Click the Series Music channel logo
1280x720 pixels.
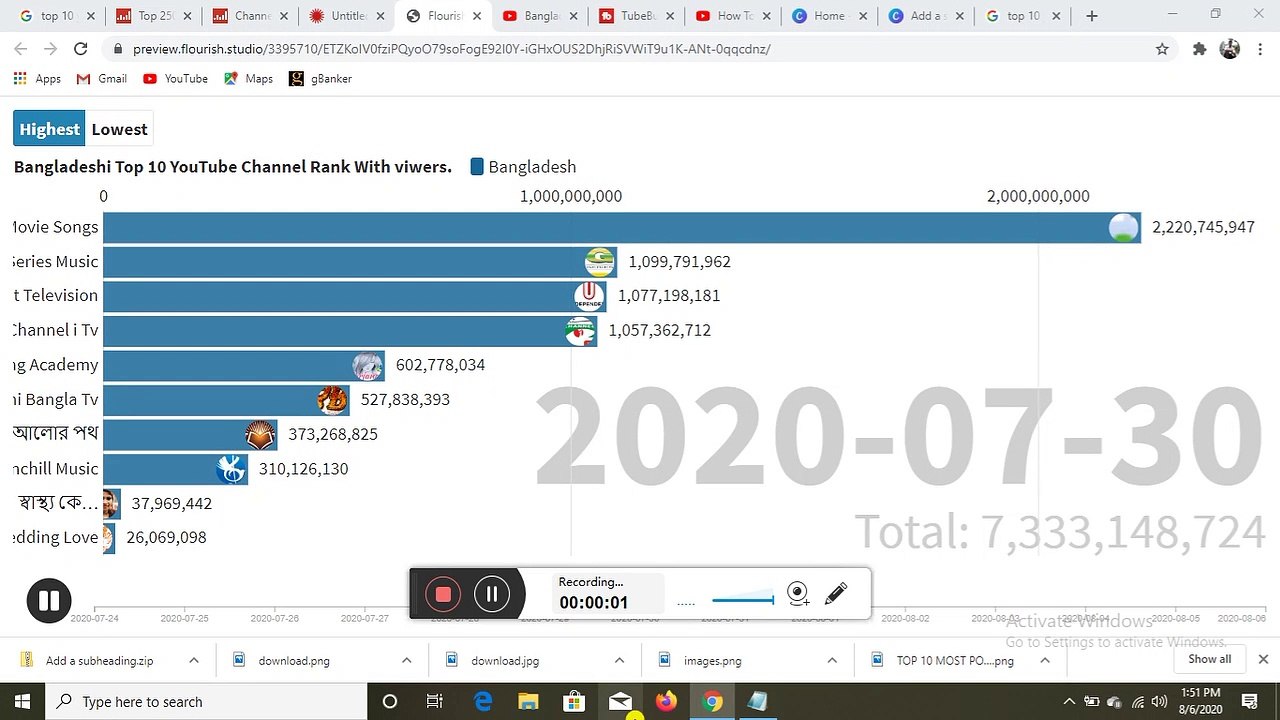click(x=600, y=262)
